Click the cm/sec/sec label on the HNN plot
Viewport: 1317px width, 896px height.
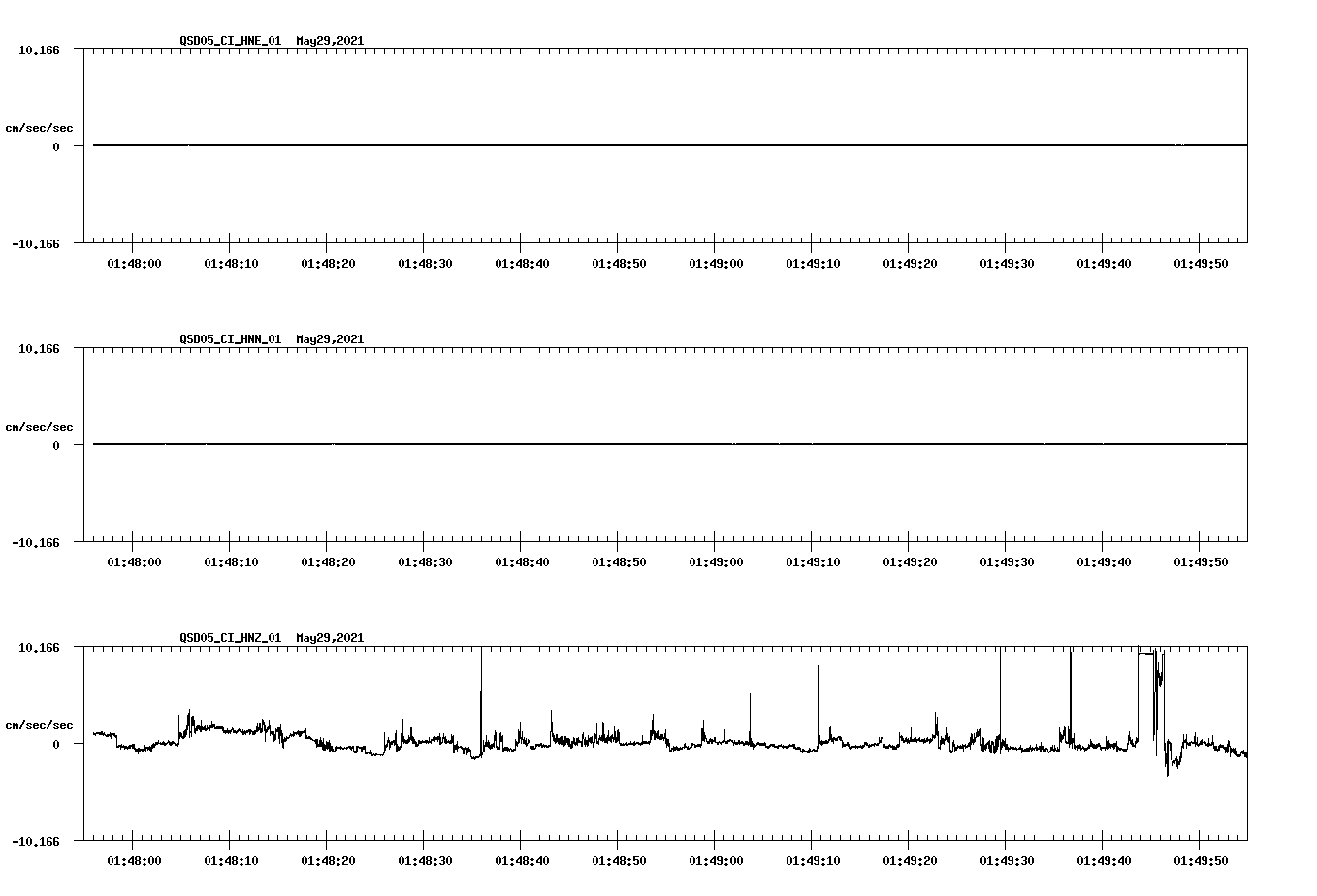[40, 426]
